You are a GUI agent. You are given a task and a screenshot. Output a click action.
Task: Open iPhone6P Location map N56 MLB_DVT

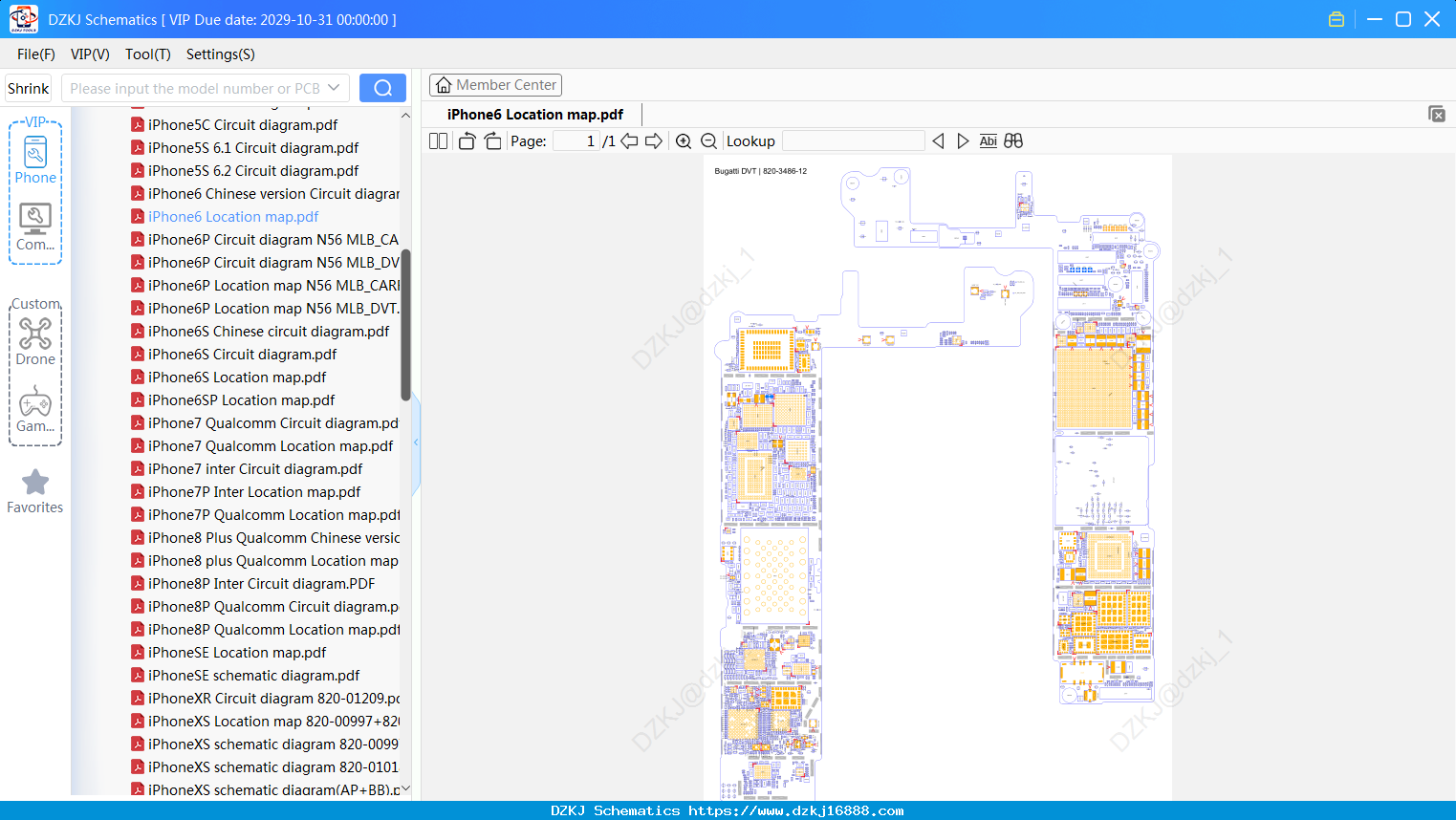[273, 308]
